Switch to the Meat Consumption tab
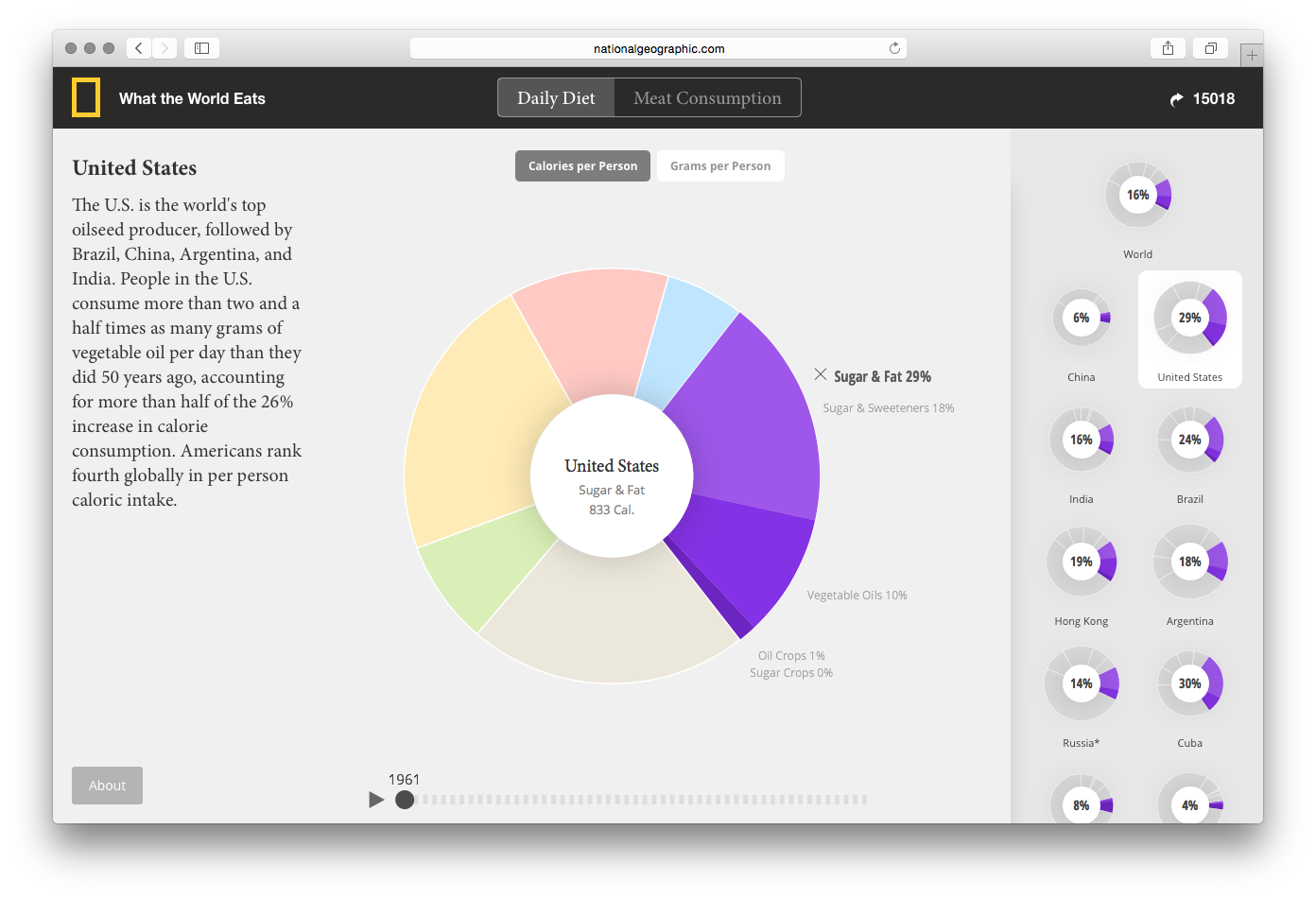The height and width of the screenshot is (899, 1316). (707, 98)
